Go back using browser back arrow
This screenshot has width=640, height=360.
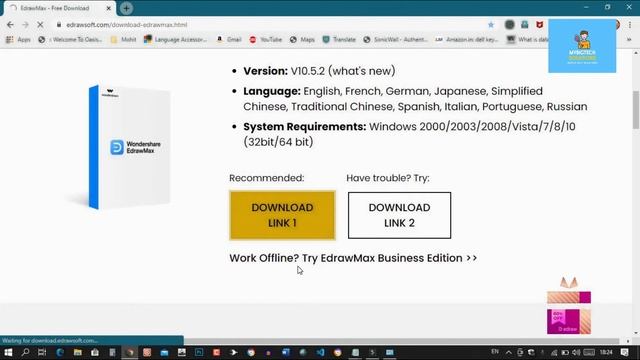pyautogui.click(x=10, y=24)
